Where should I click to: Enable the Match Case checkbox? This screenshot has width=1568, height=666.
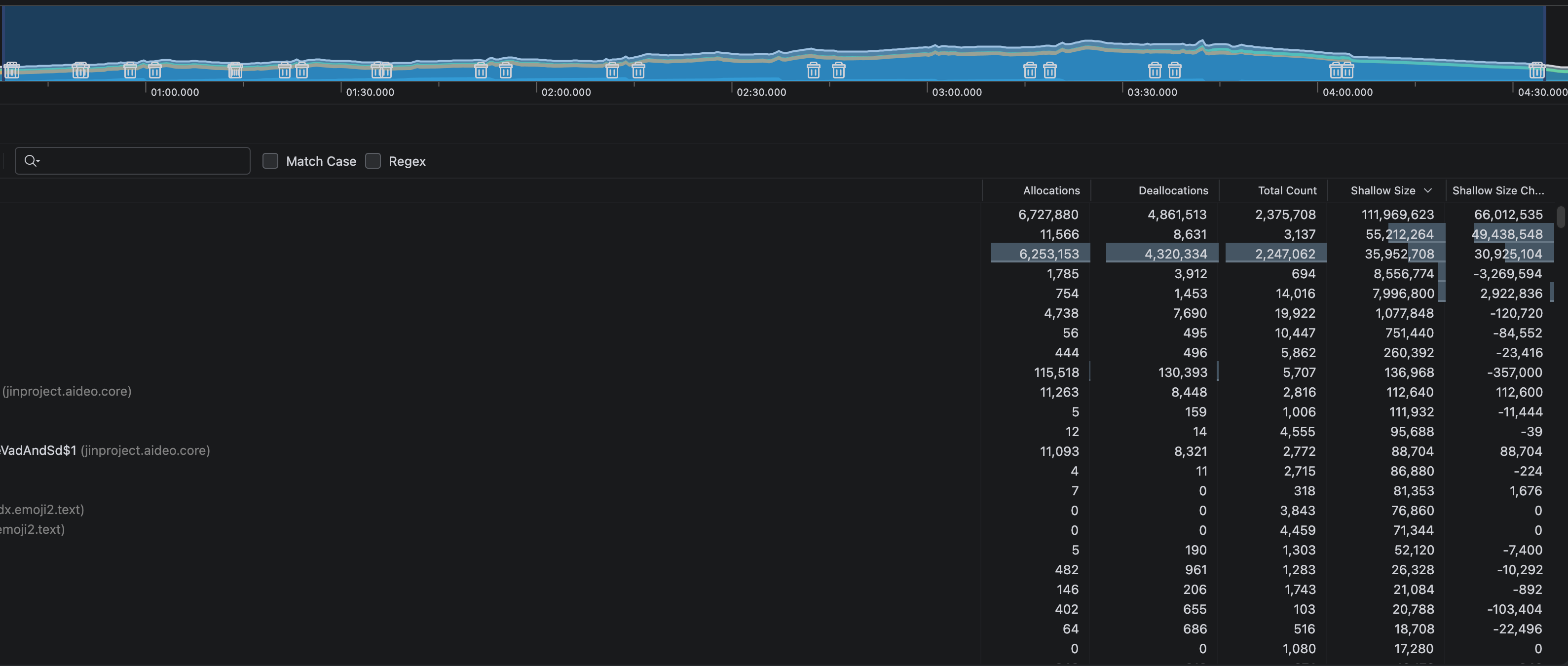[x=270, y=161]
